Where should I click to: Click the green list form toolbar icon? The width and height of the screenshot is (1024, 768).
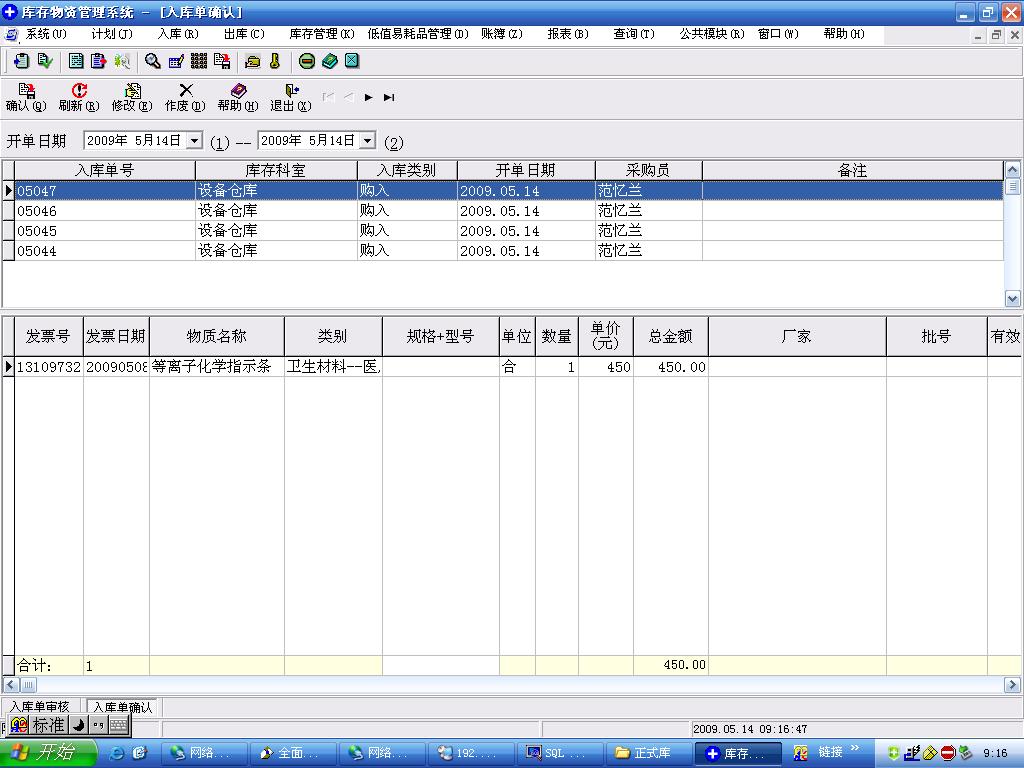pyautogui.click(x=76, y=61)
